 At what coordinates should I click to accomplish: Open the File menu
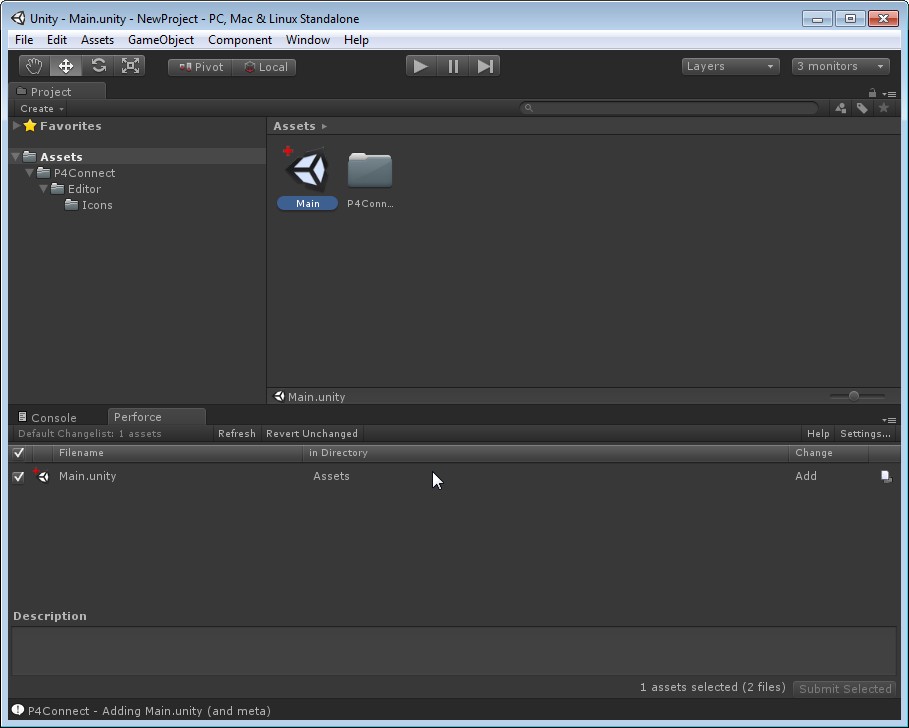(24, 40)
